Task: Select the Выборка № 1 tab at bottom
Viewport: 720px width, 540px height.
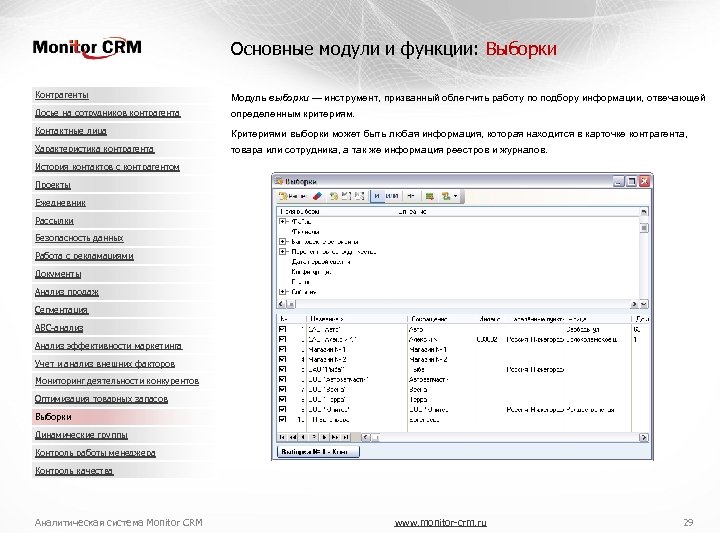Action: 318,452
